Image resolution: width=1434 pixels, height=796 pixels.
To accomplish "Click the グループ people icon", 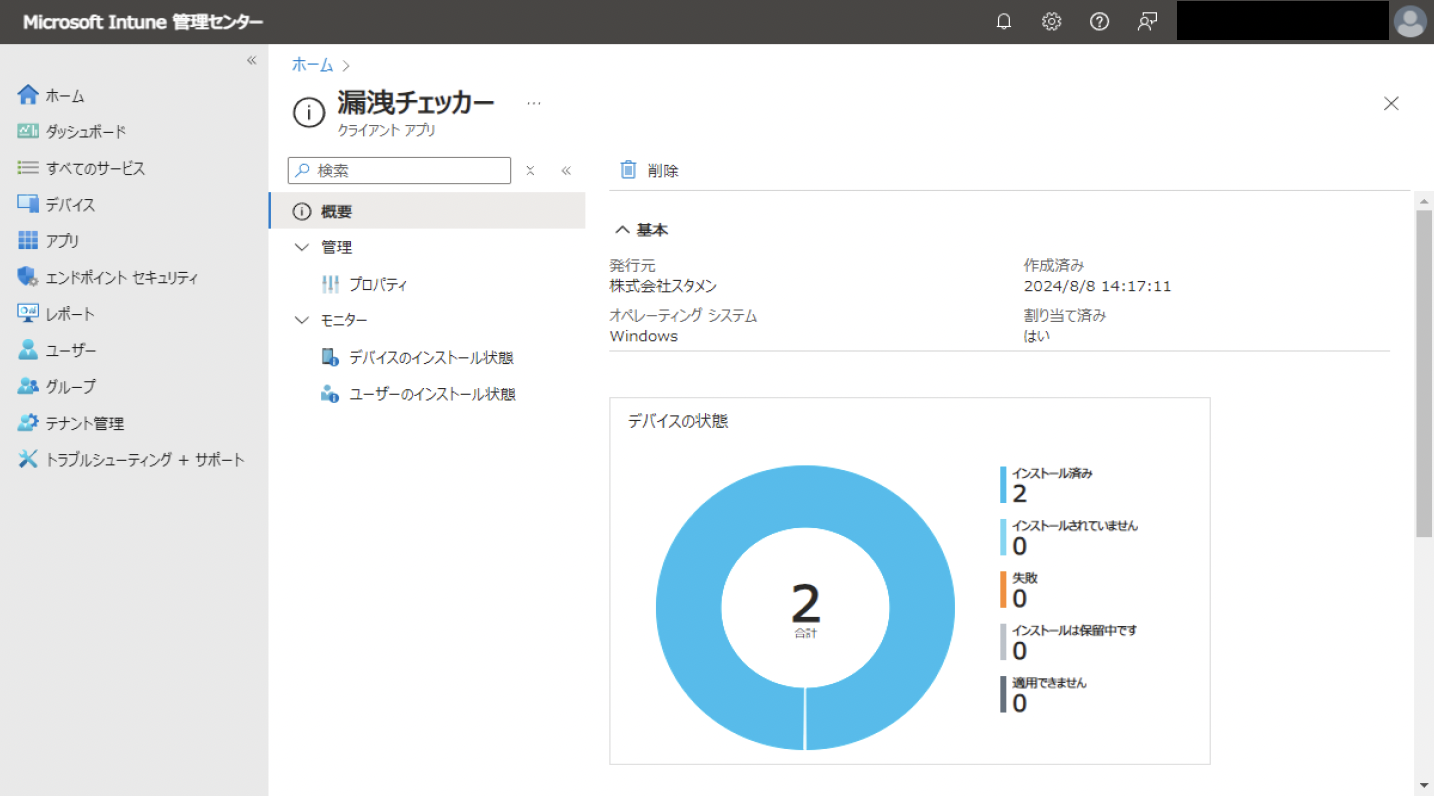I will [28, 386].
